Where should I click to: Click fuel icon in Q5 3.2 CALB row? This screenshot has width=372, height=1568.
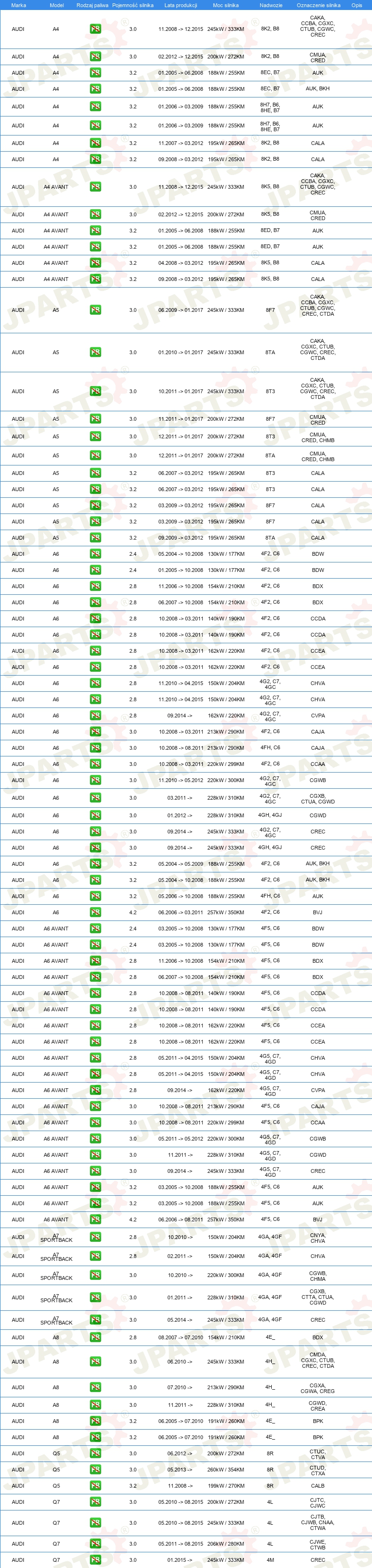95,1486
